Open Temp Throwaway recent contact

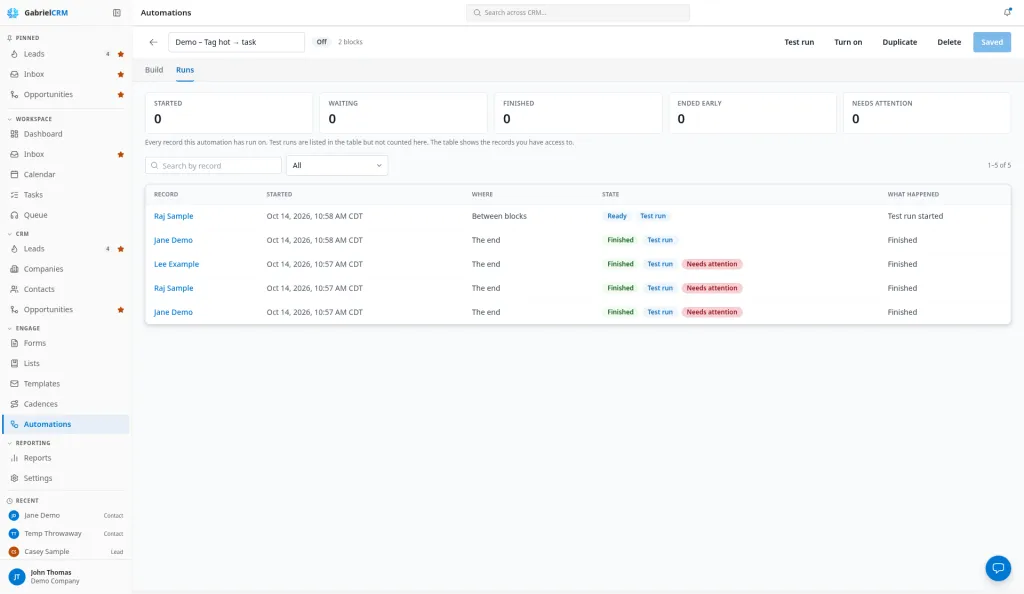pos(65,534)
